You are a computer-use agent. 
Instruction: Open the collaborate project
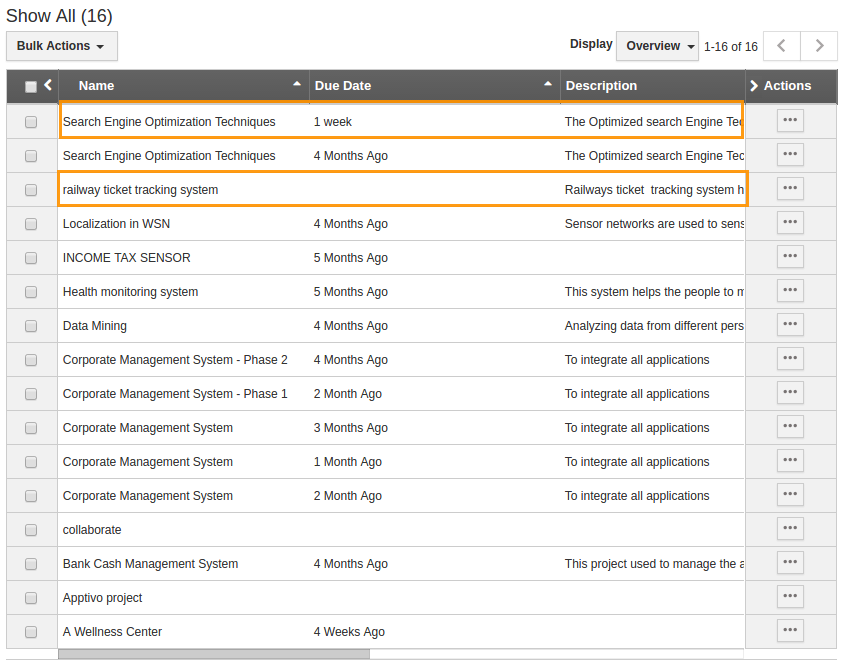tap(92, 530)
